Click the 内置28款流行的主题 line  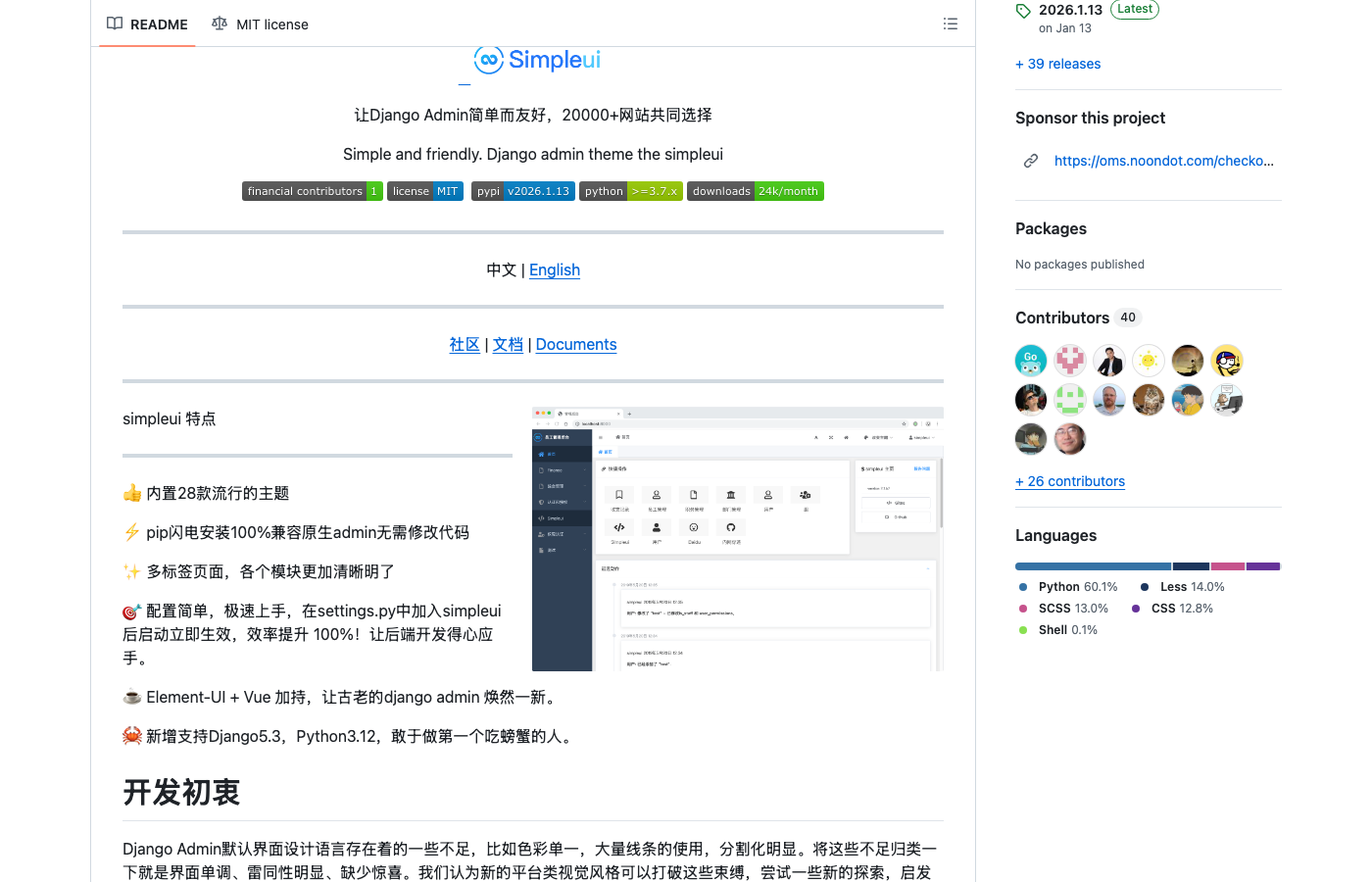coord(206,493)
